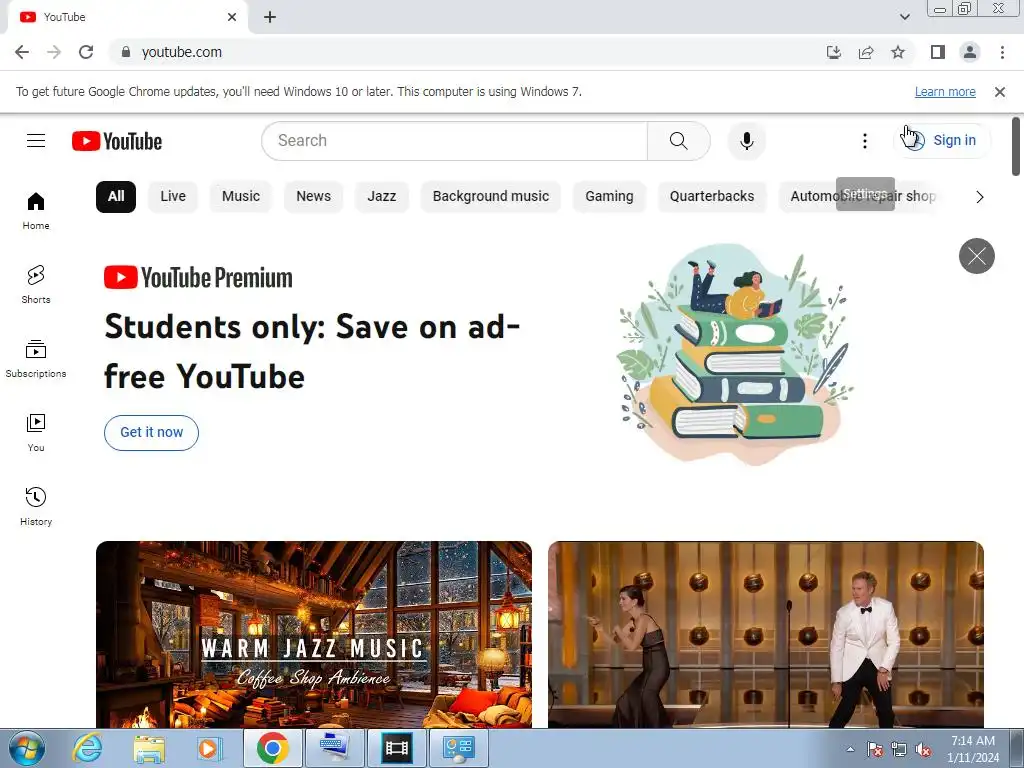Open a new browser tab
Viewport: 1024px width, 768px height.
(x=270, y=17)
